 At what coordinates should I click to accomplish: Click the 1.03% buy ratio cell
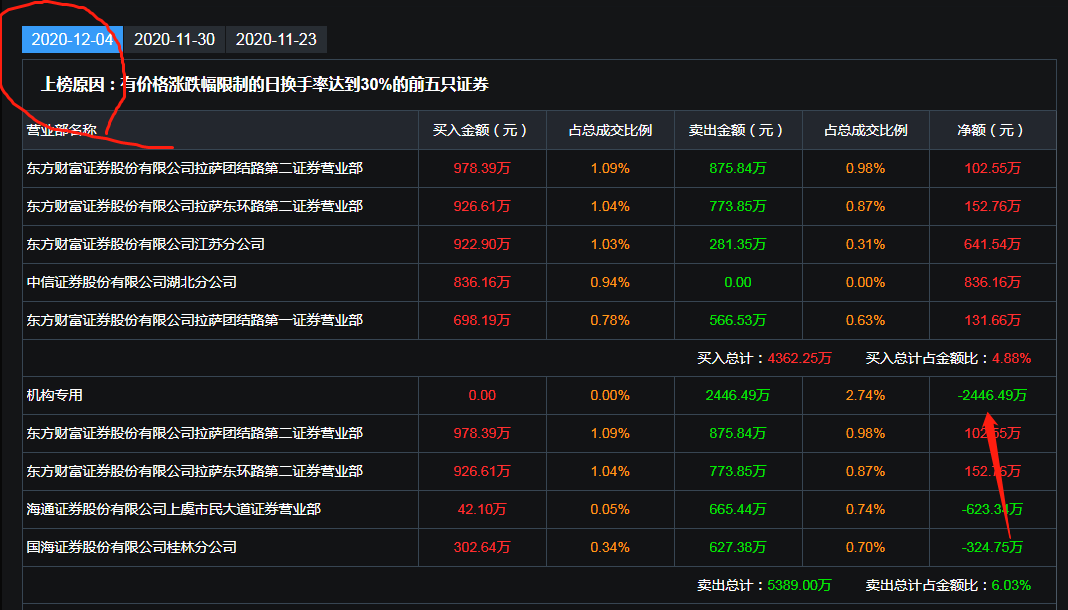tap(610, 244)
